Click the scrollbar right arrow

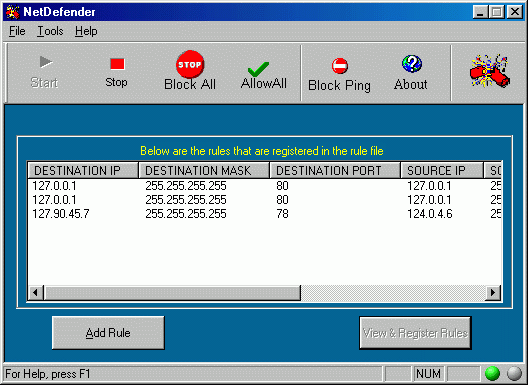(493, 292)
